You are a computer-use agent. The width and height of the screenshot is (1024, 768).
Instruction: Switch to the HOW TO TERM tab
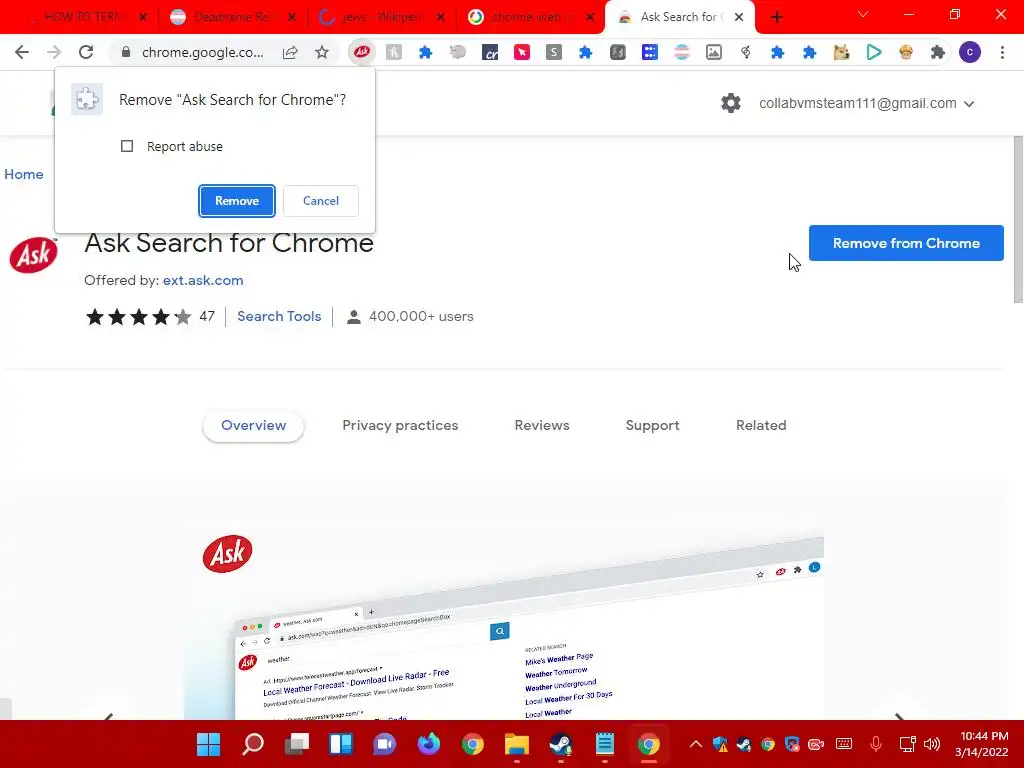tap(83, 17)
